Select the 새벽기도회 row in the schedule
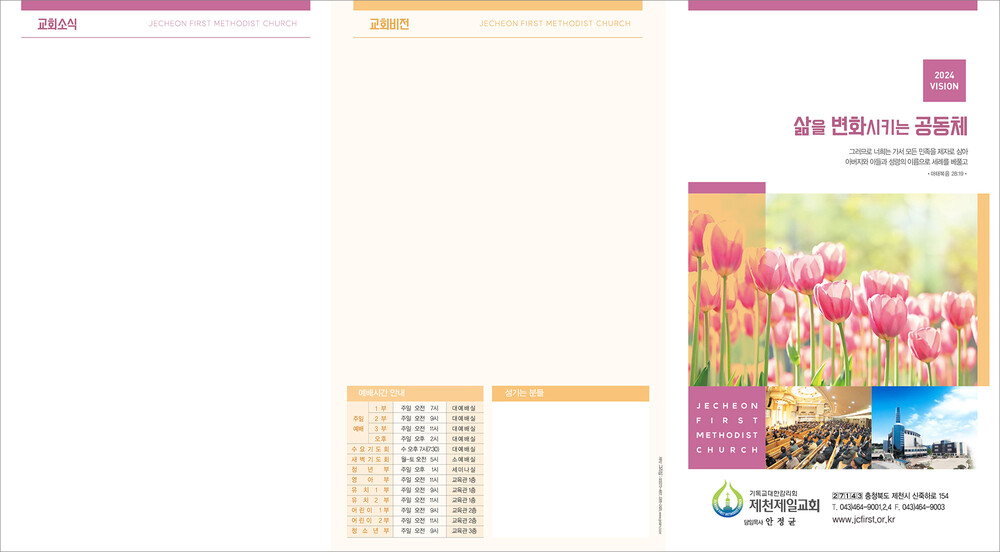The height and width of the screenshot is (552, 1000). point(414,459)
